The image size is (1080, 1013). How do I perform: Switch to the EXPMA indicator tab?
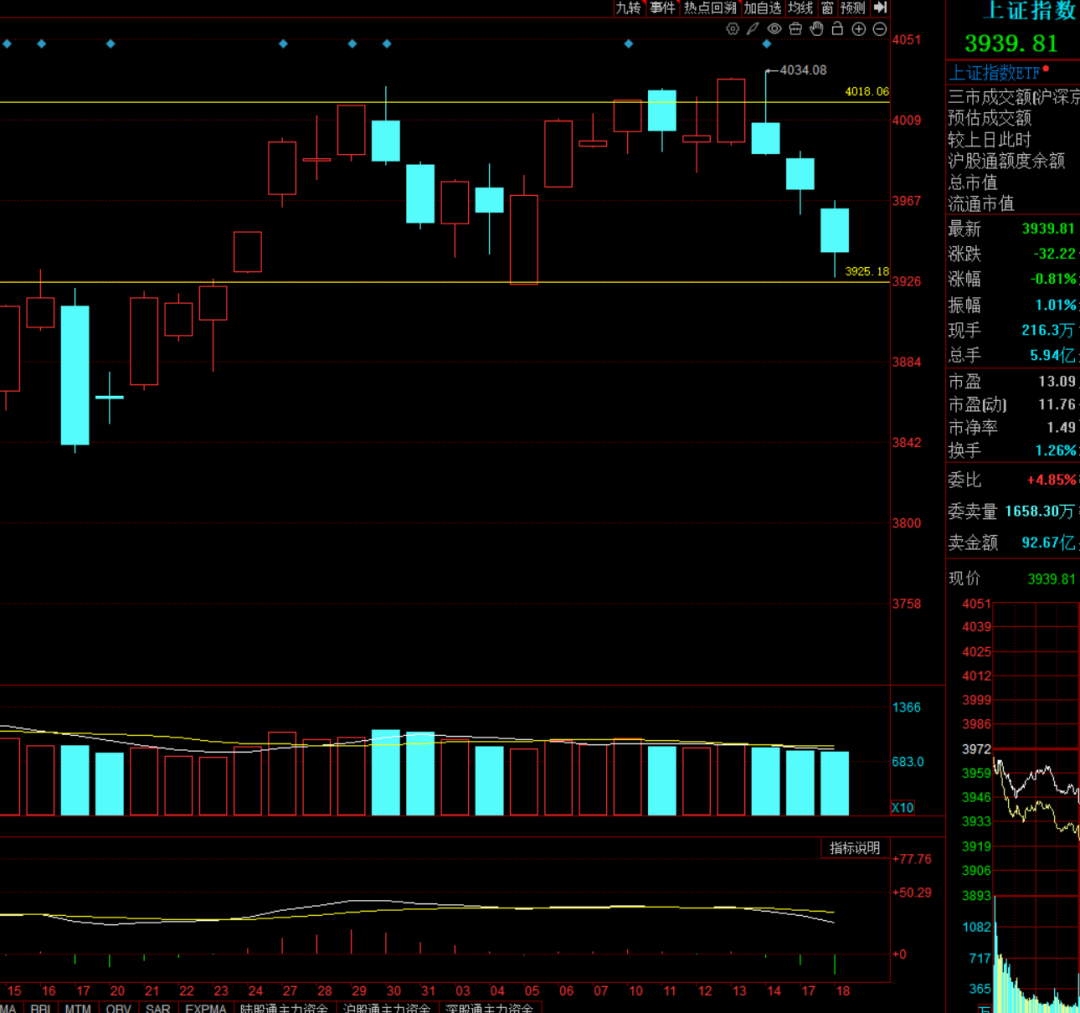[206, 1007]
